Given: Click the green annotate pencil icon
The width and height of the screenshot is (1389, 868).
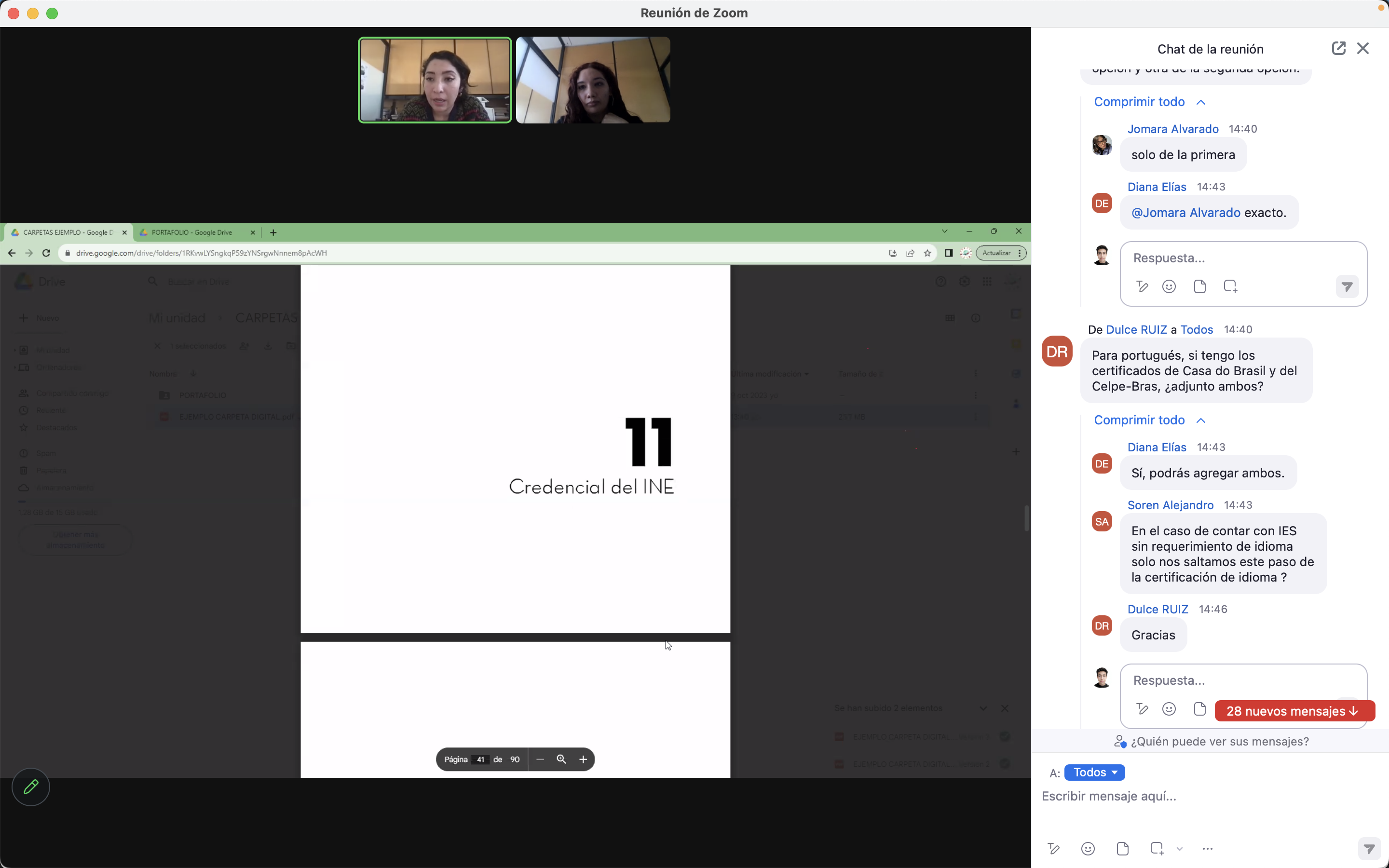Looking at the screenshot, I should 31,787.
